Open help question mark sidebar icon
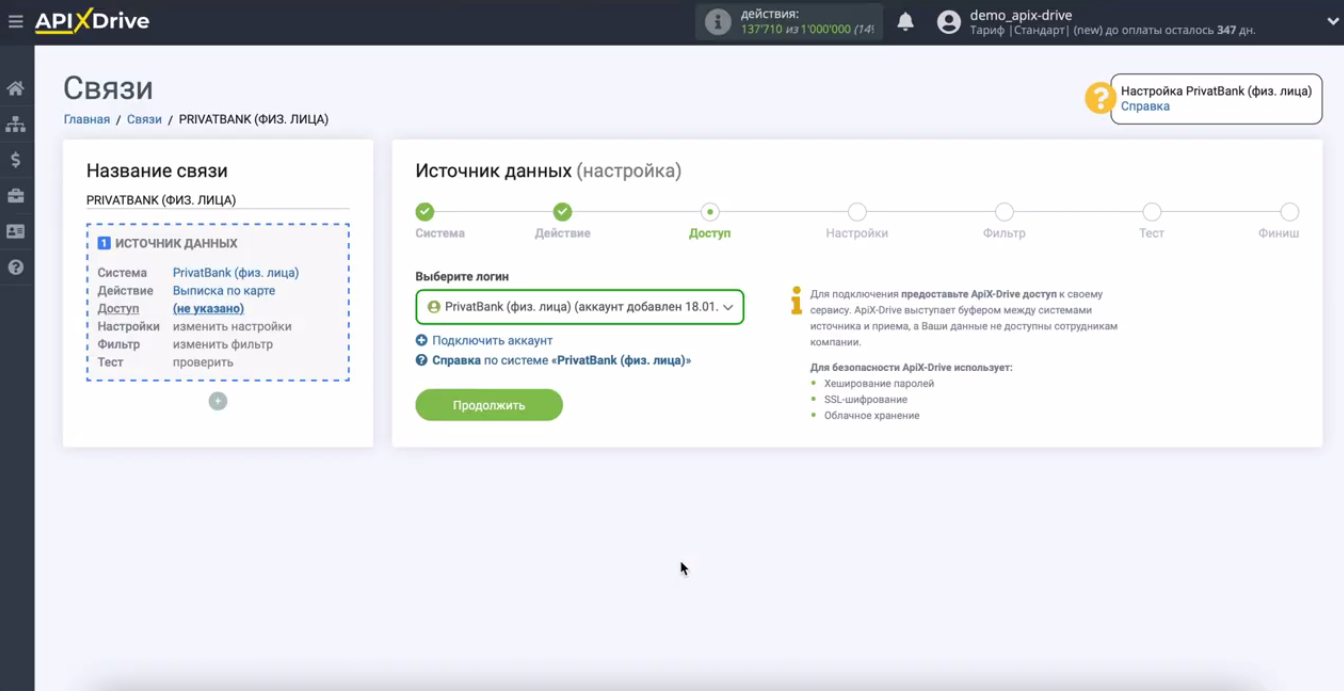Image resolution: width=1344 pixels, height=691 pixels. [16, 267]
